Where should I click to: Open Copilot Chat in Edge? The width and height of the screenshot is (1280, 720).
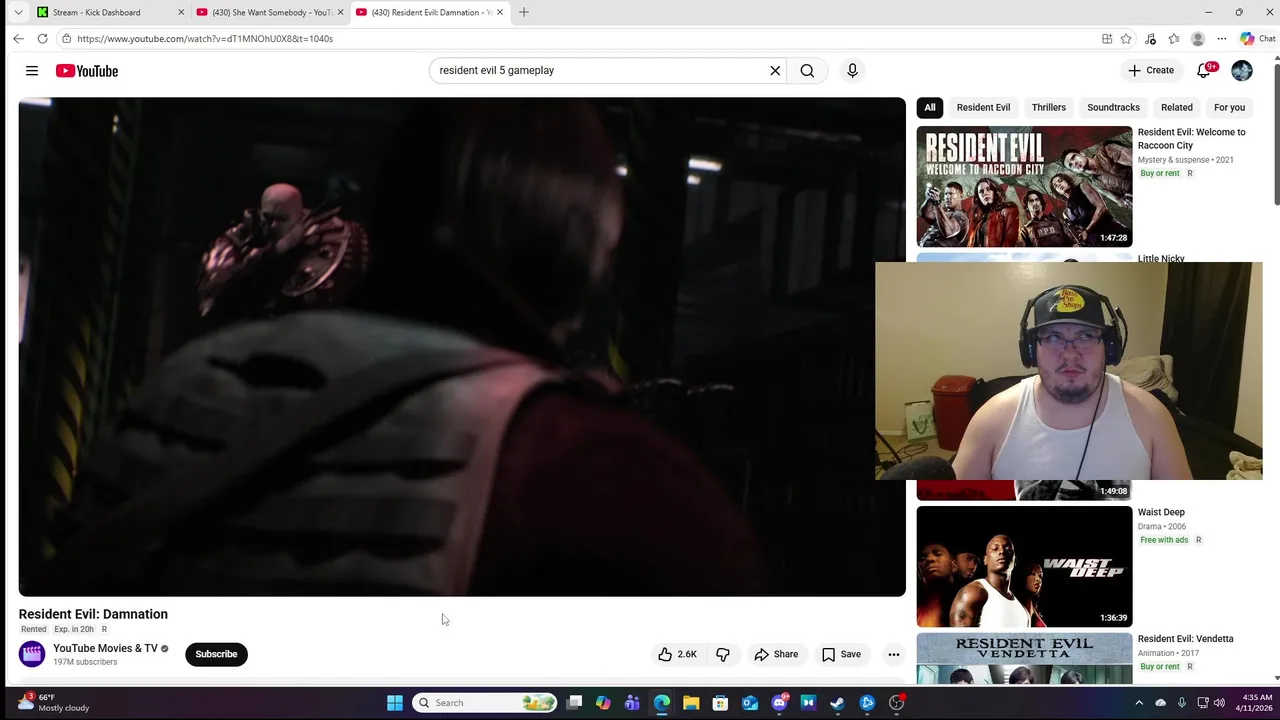point(1258,39)
